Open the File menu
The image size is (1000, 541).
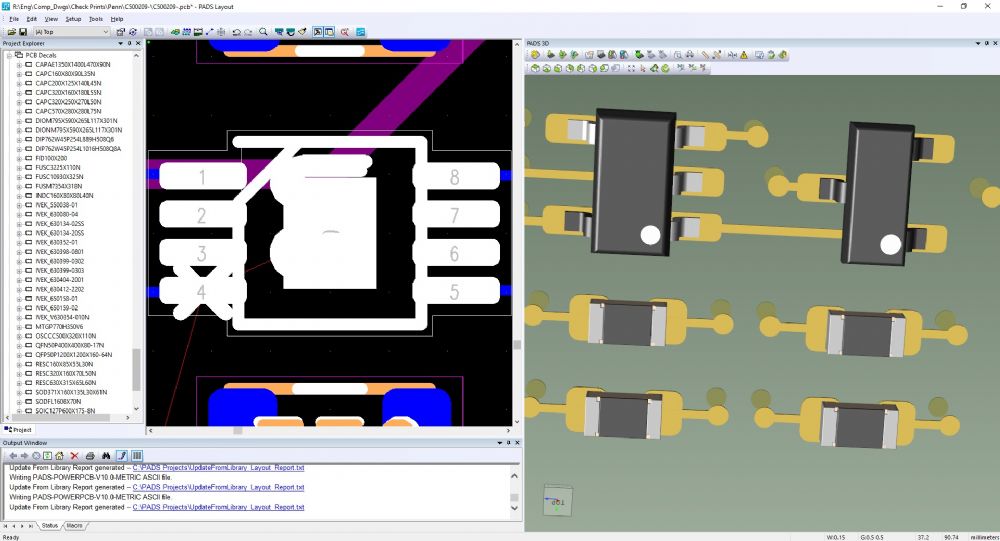tap(14, 19)
